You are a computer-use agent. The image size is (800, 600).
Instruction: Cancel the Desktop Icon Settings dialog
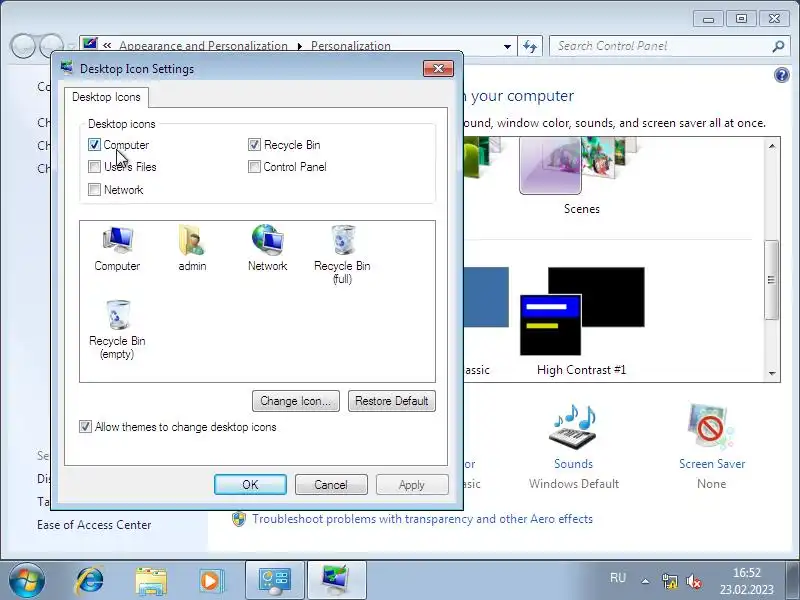(x=331, y=485)
